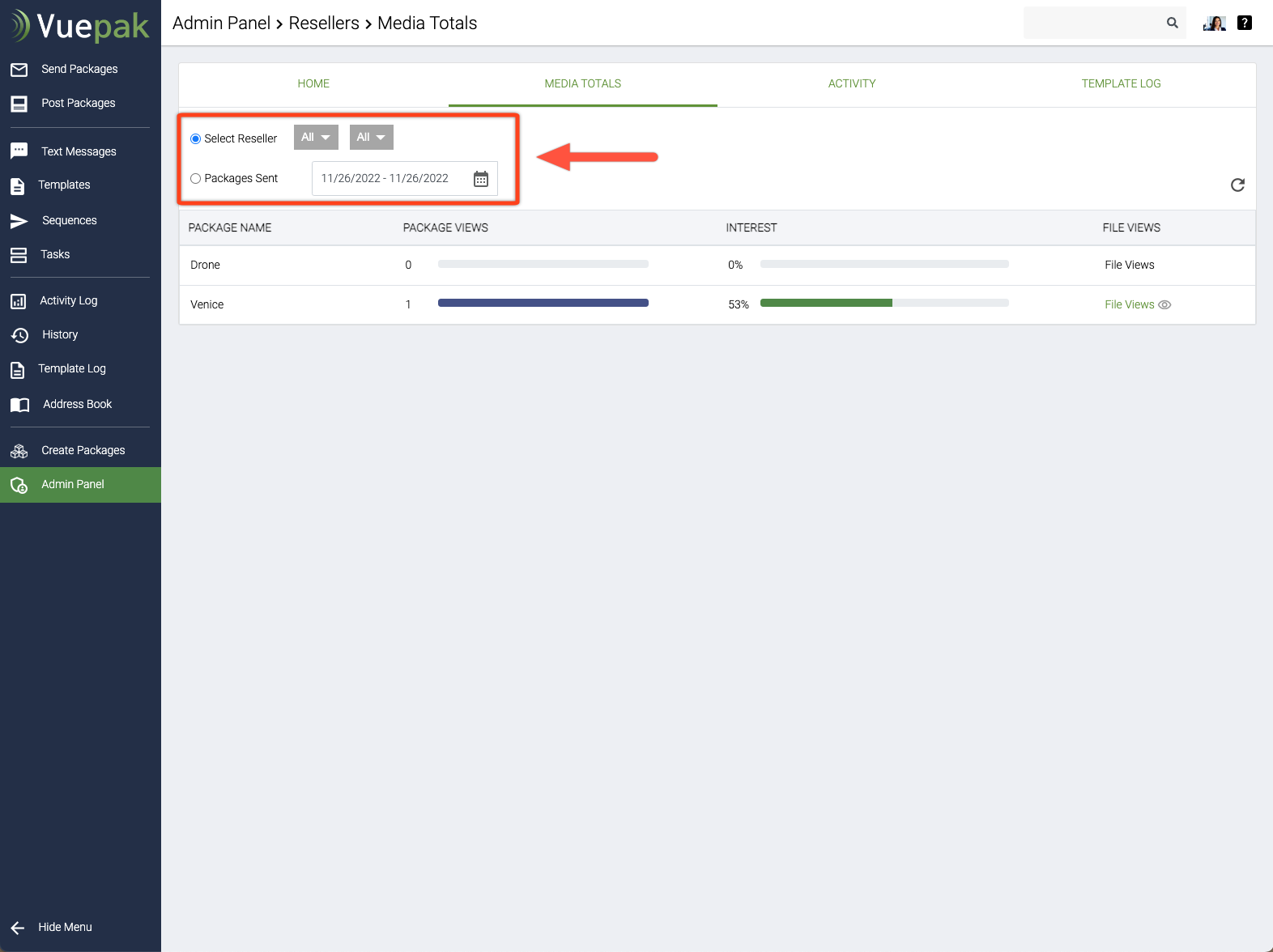Click the date range input field

point(385,179)
